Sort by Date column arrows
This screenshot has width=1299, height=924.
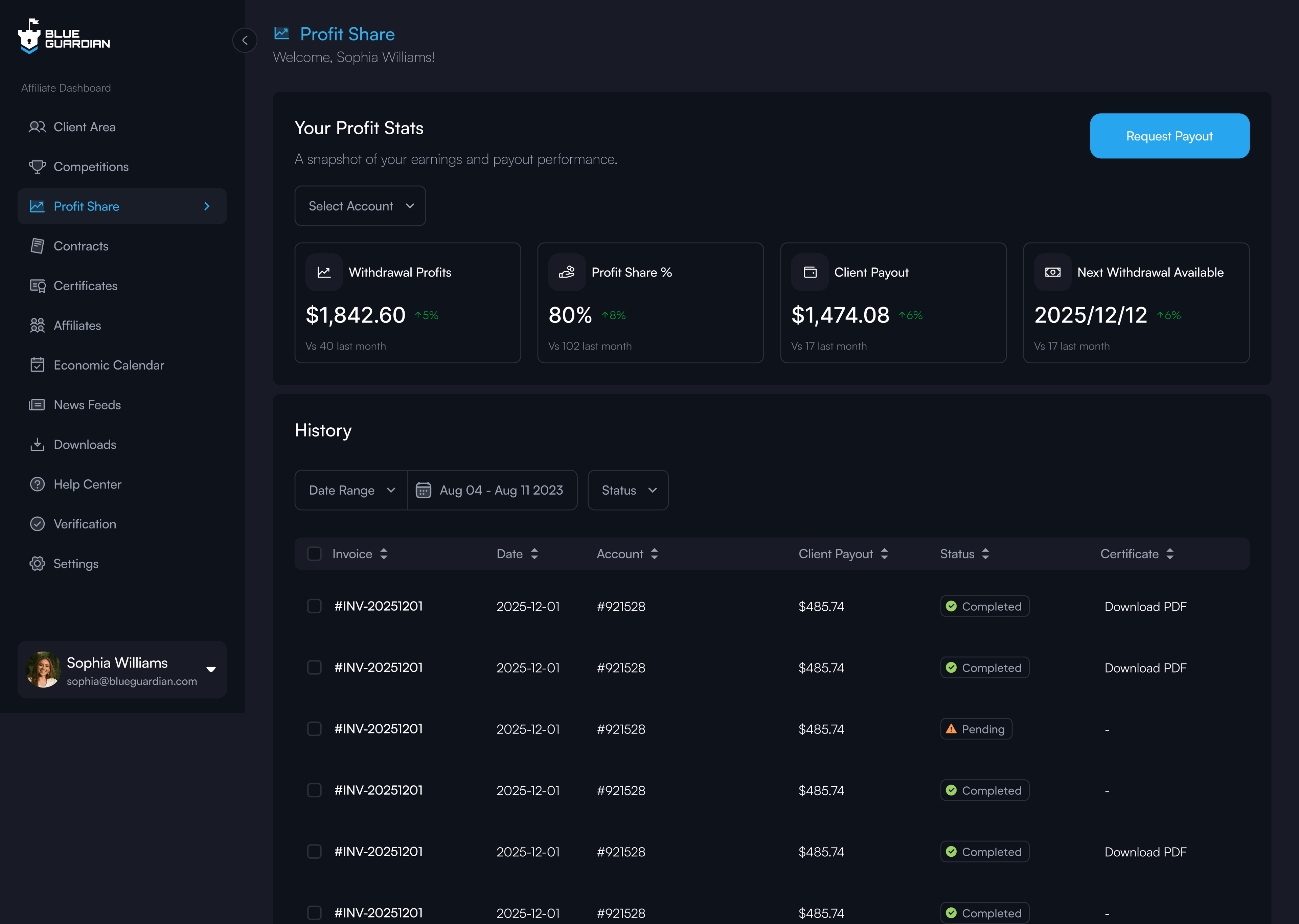pos(534,554)
